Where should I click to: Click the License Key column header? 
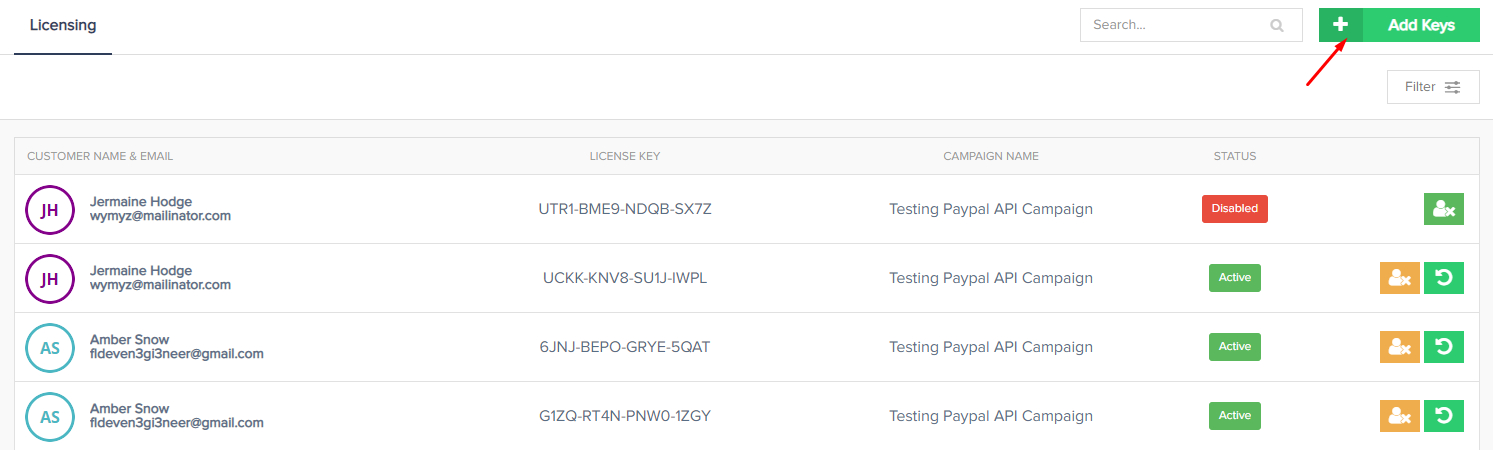(x=624, y=156)
